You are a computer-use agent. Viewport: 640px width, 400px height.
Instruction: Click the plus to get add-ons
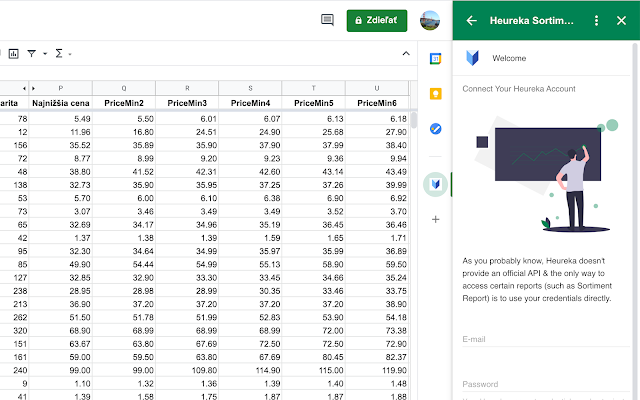[436, 220]
